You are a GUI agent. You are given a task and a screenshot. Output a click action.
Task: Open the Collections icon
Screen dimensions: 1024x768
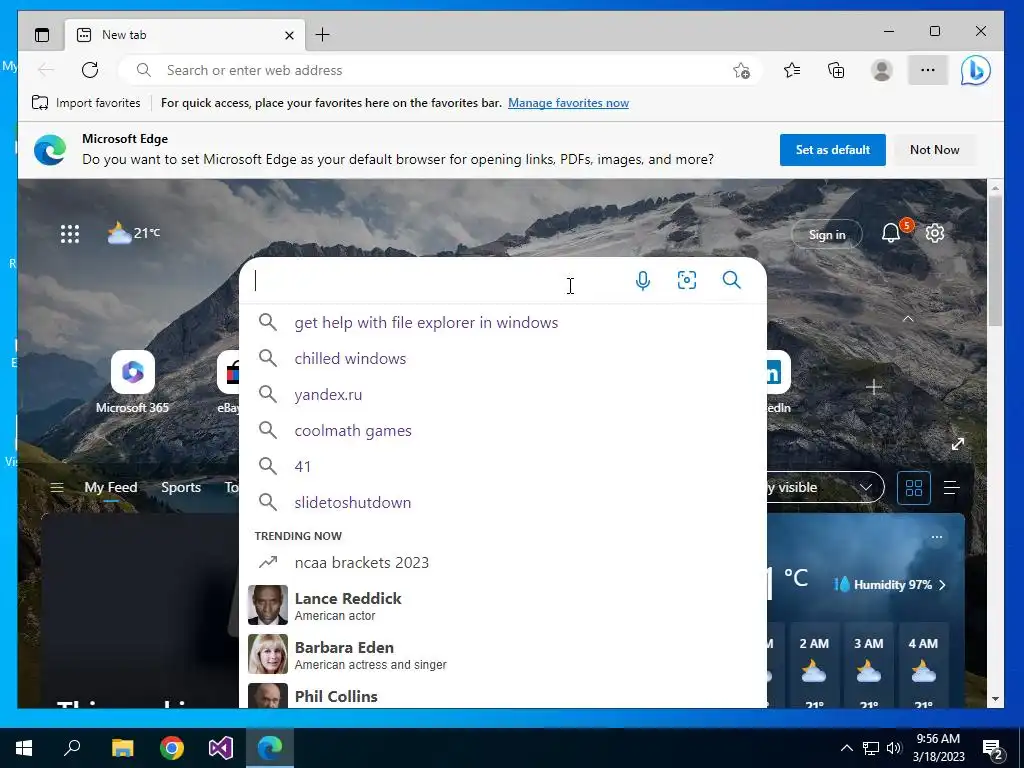[836, 70]
